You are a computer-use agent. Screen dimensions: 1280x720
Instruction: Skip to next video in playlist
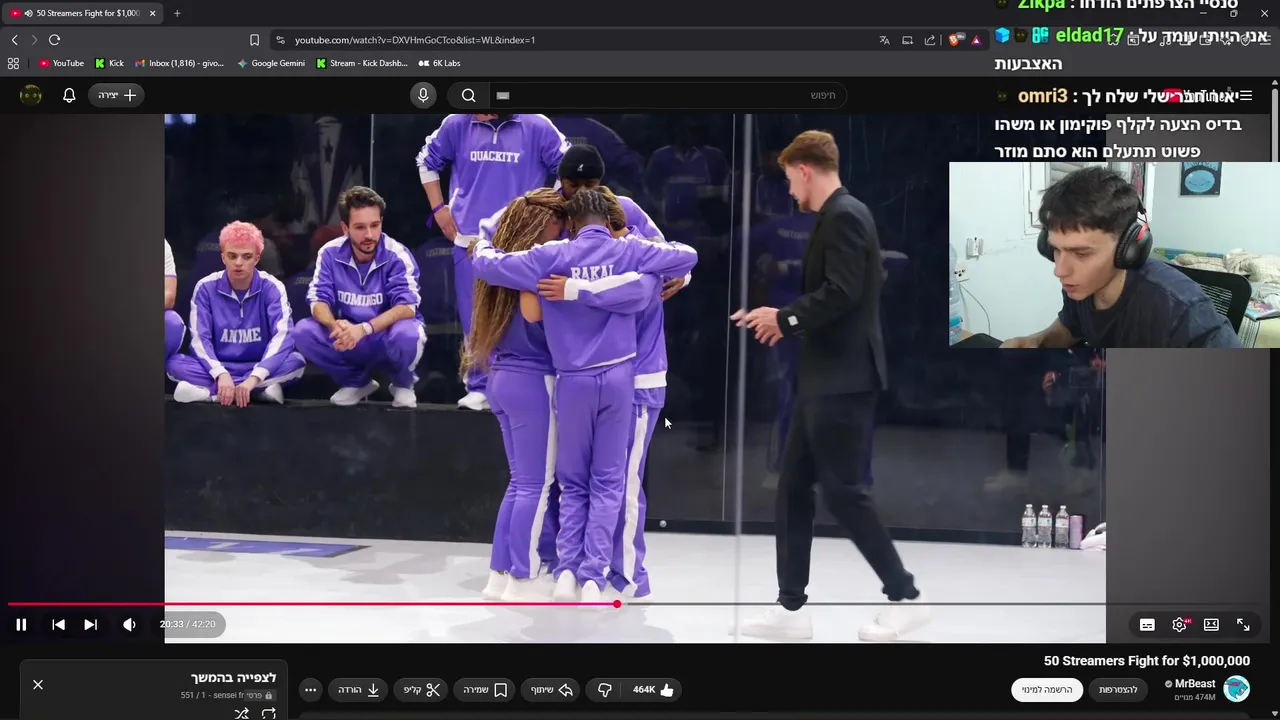[90, 624]
